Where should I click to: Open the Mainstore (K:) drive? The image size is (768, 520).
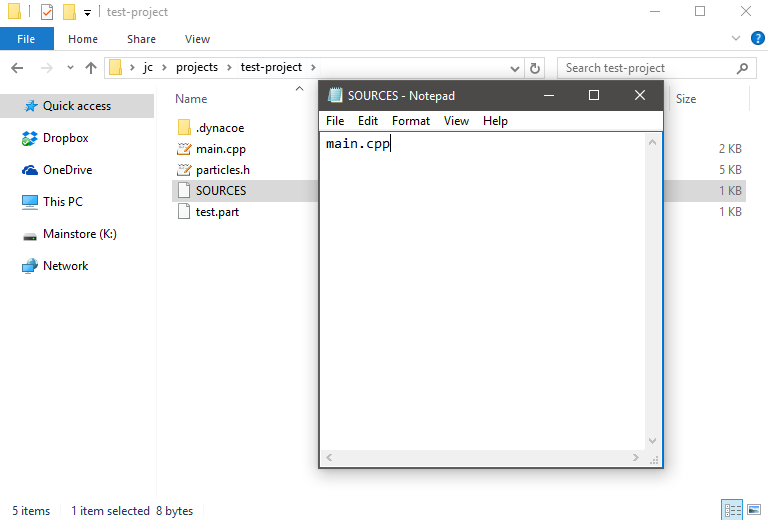pyautogui.click(x=79, y=234)
